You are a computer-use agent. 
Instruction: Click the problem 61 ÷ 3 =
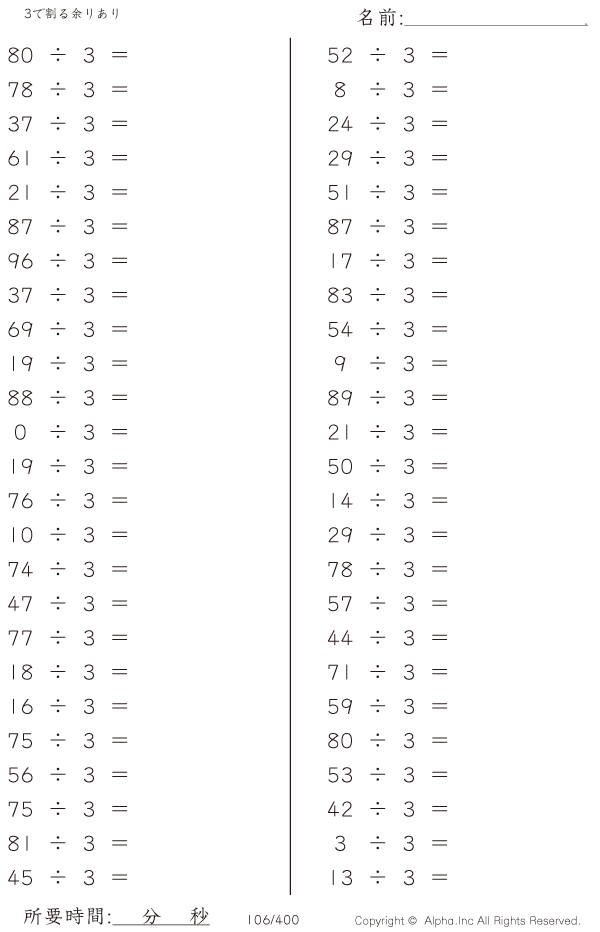(x=68, y=158)
